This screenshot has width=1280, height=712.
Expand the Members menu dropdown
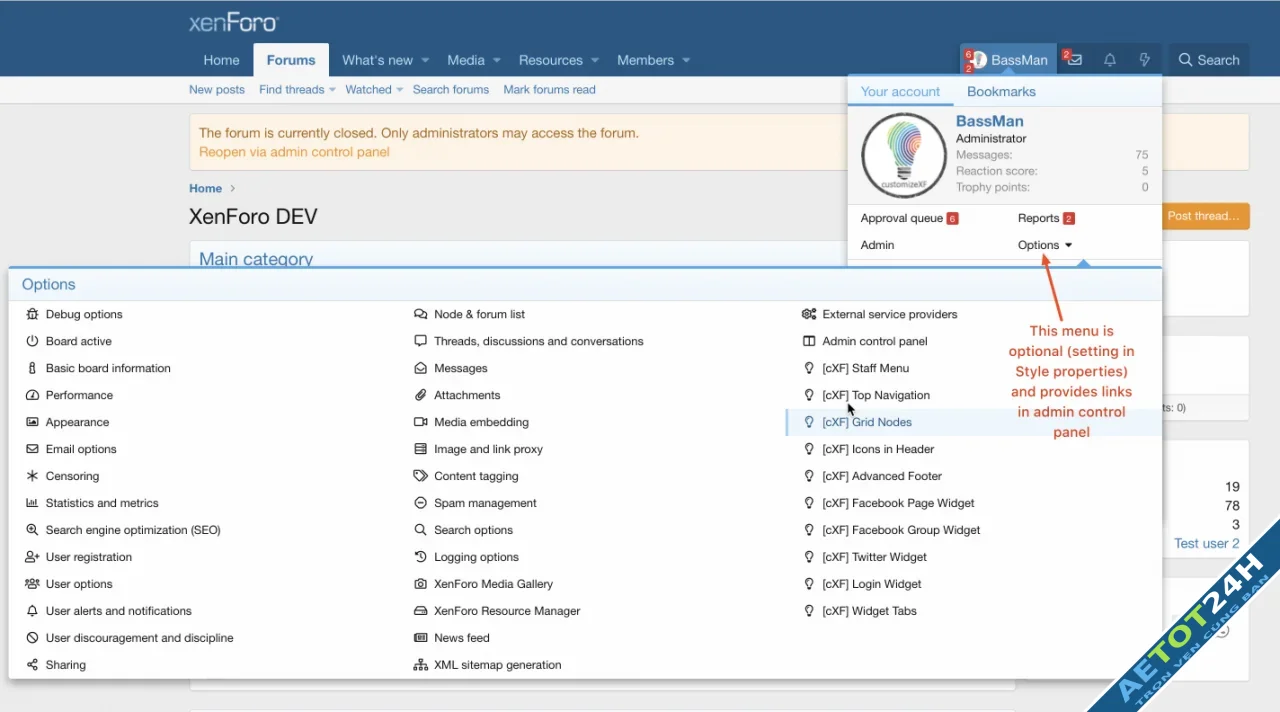tap(653, 59)
